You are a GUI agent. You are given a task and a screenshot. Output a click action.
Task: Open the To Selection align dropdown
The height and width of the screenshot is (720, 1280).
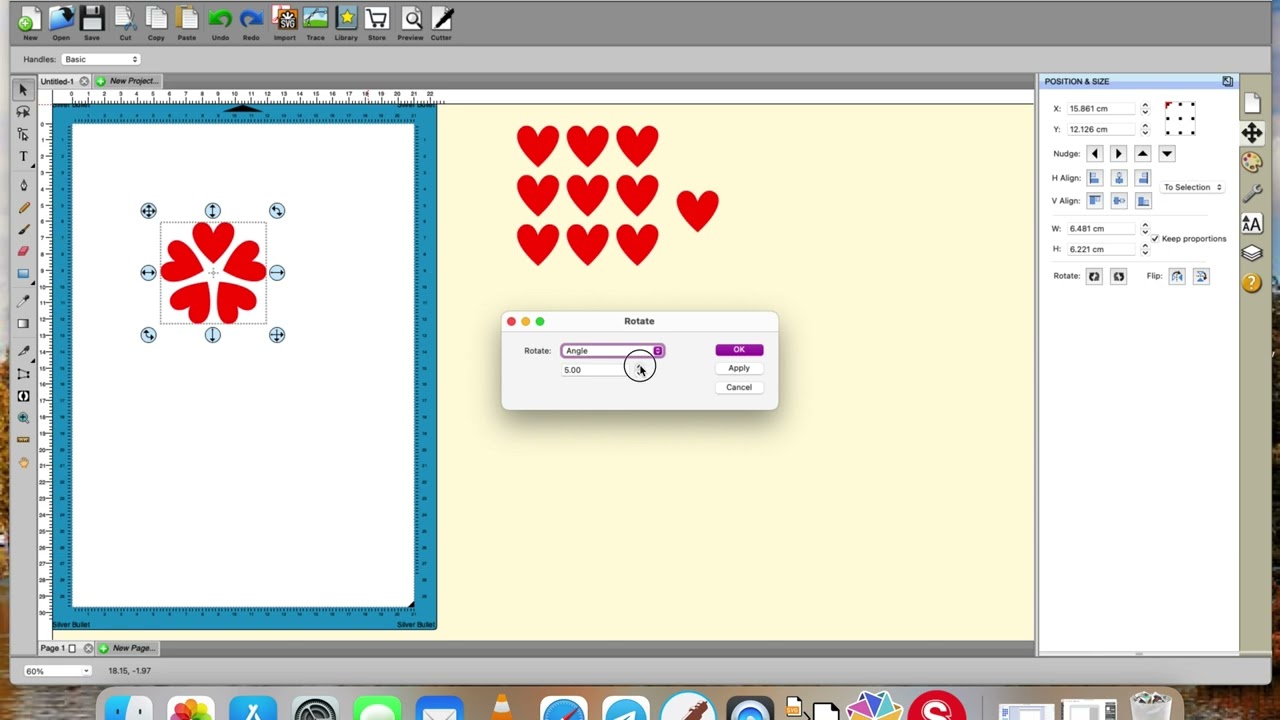(1193, 187)
